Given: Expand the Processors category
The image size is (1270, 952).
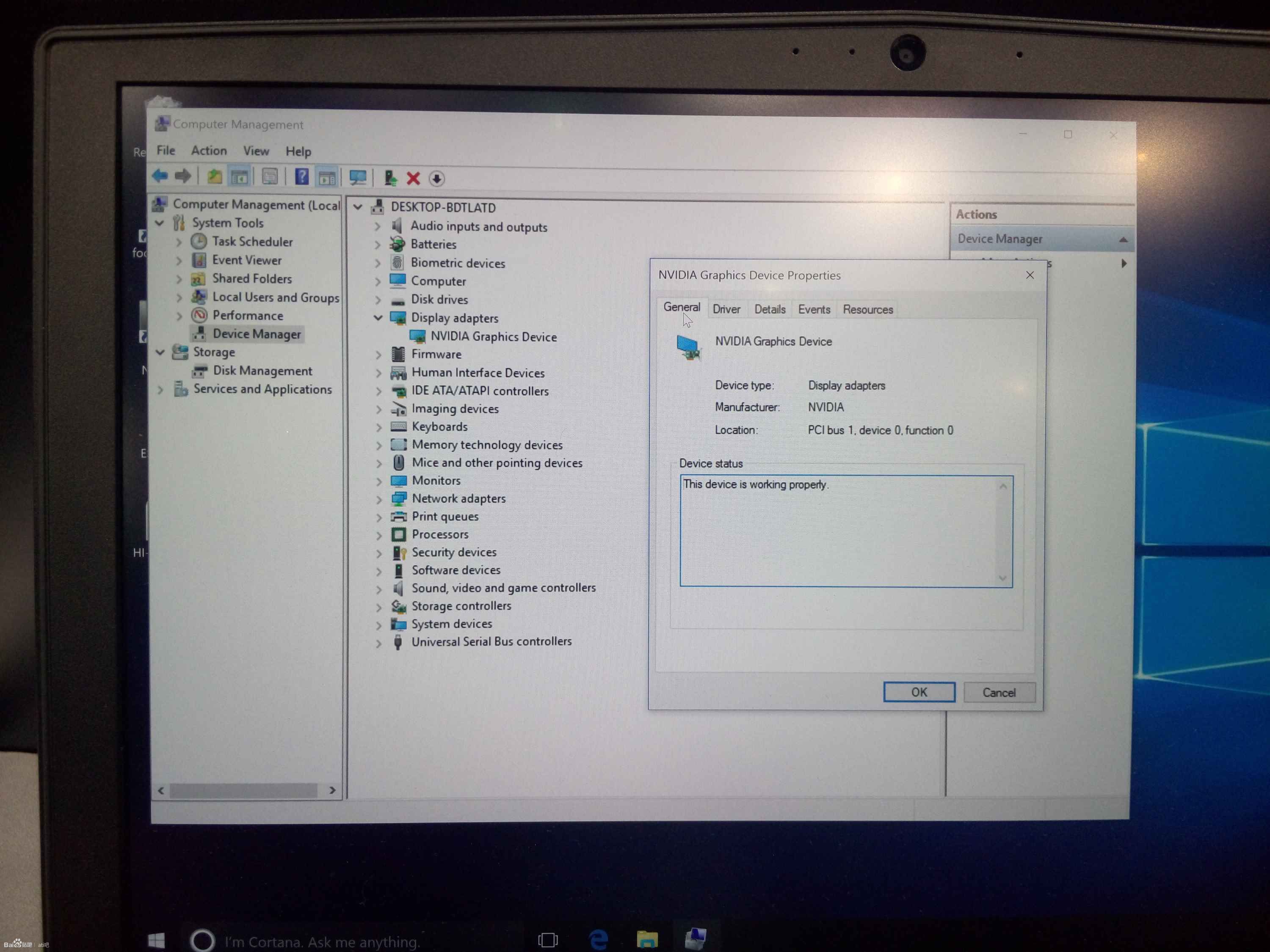Looking at the screenshot, I should click(378, 535).
